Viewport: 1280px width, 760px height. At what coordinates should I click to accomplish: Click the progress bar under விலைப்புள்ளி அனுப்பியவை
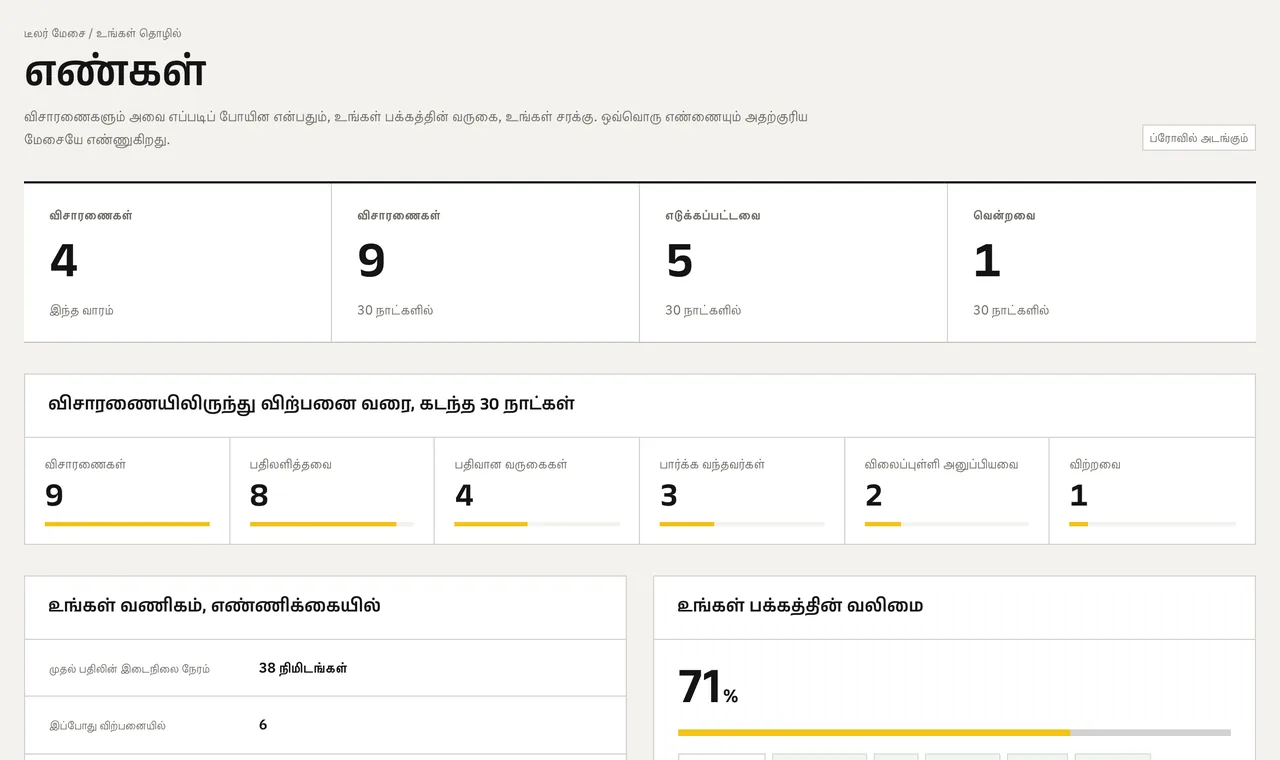(947, 524)
